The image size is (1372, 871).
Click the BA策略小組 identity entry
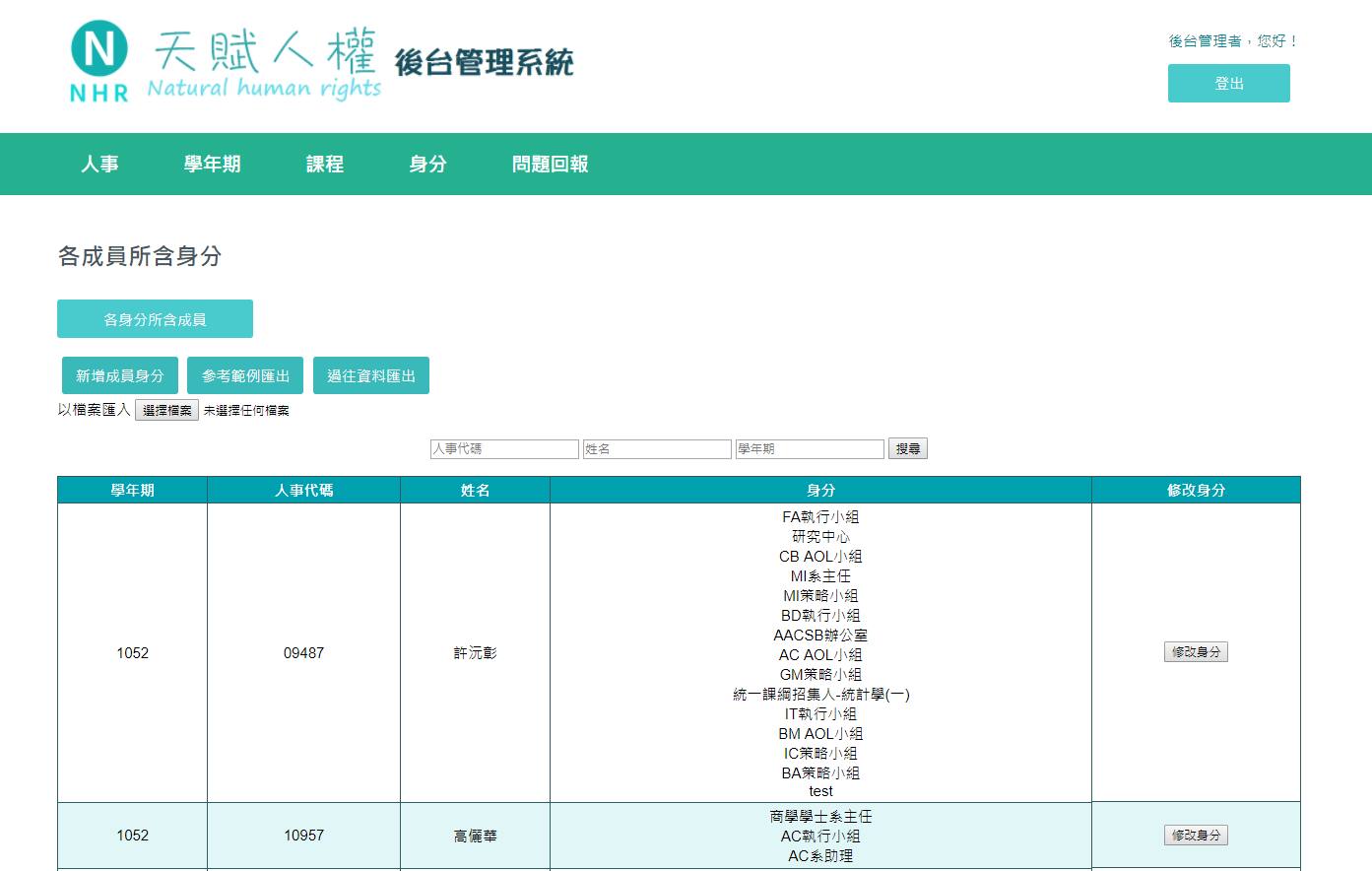pyautogui.click(x=820, y=773)
